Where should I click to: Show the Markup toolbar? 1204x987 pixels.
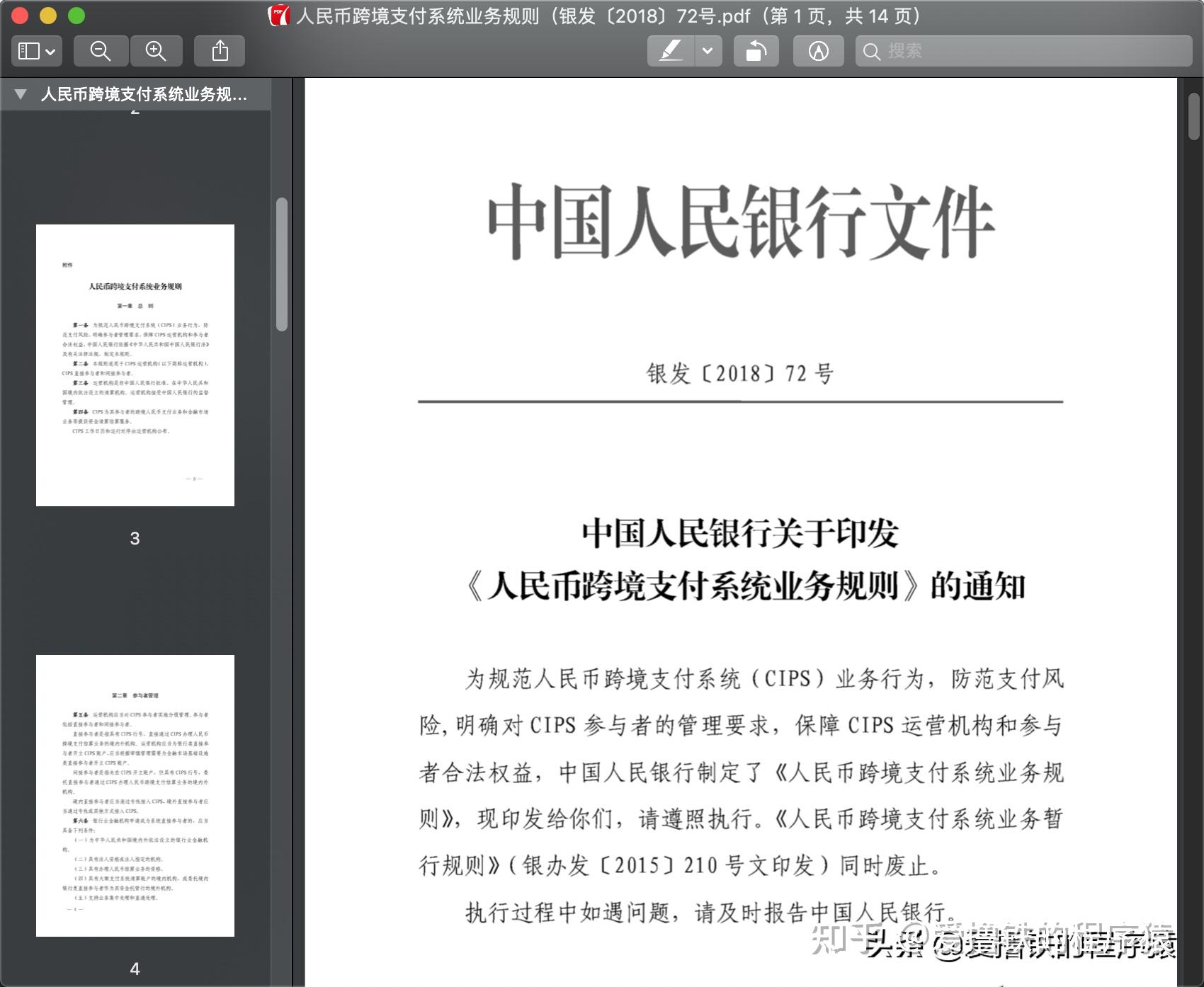[818, 50]
